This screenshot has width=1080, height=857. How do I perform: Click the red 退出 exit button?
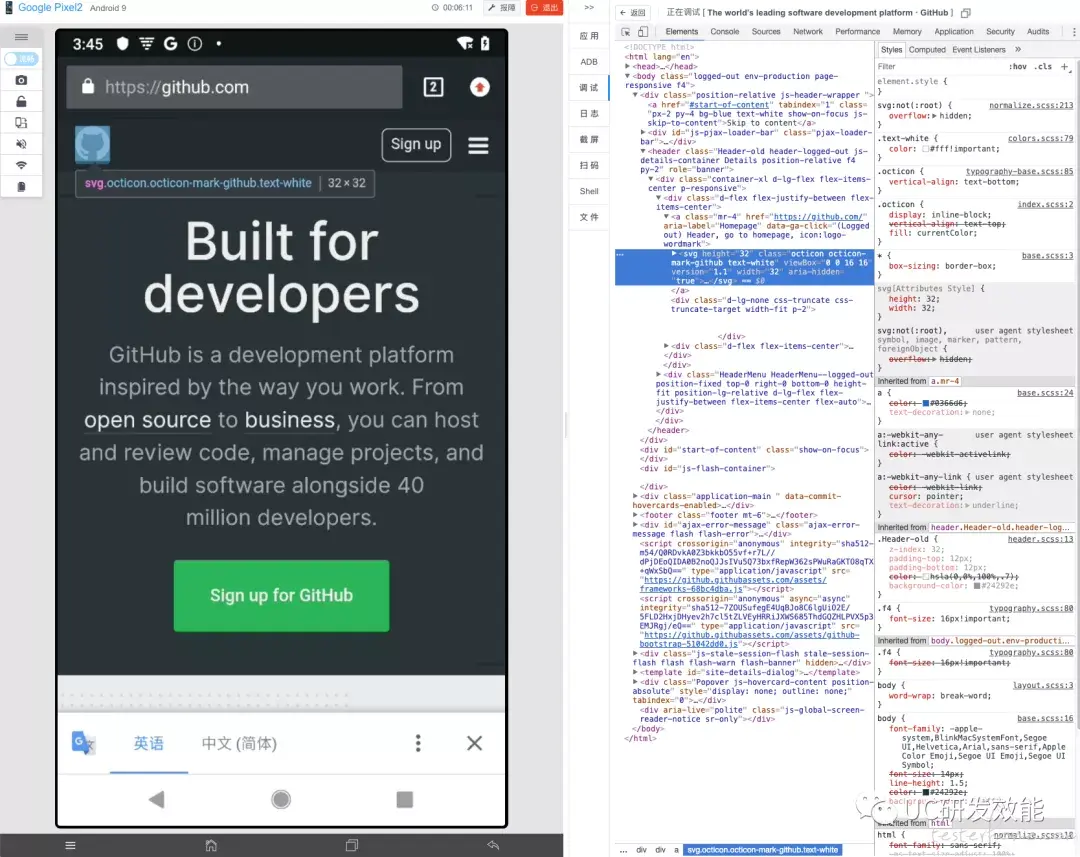[x=544, y=8]
